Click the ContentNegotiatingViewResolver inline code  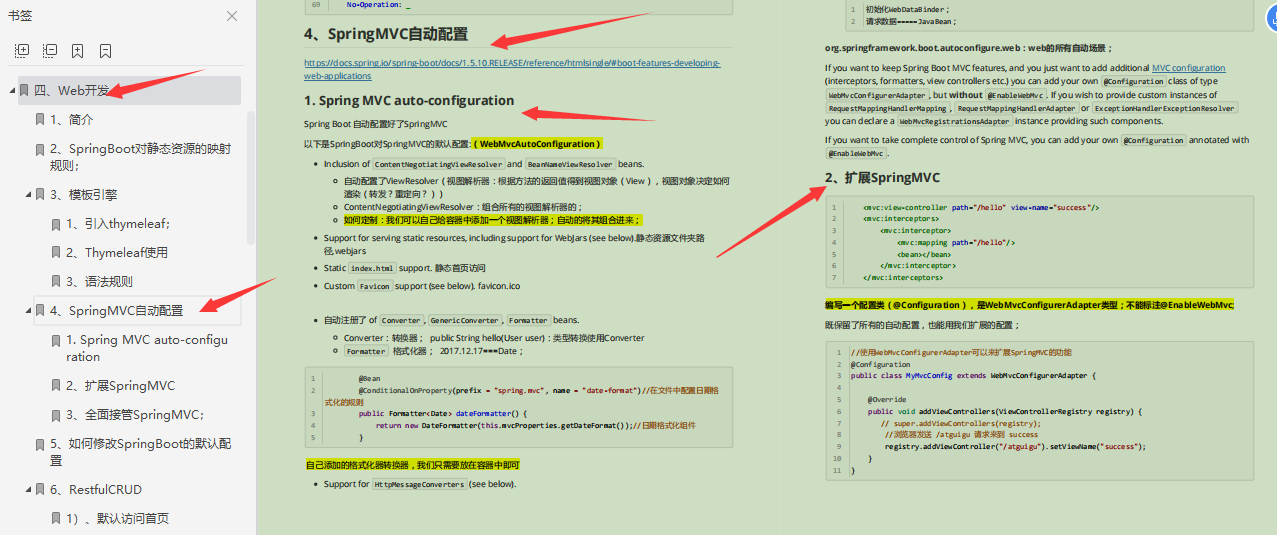click(438, 164)
